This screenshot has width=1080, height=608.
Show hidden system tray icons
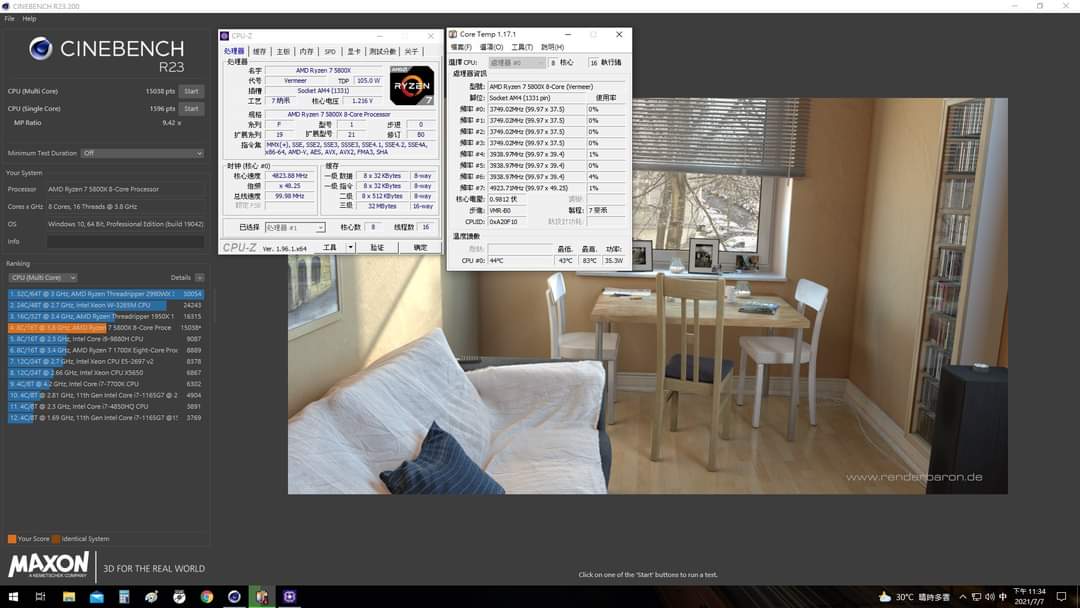click(963, 596)
